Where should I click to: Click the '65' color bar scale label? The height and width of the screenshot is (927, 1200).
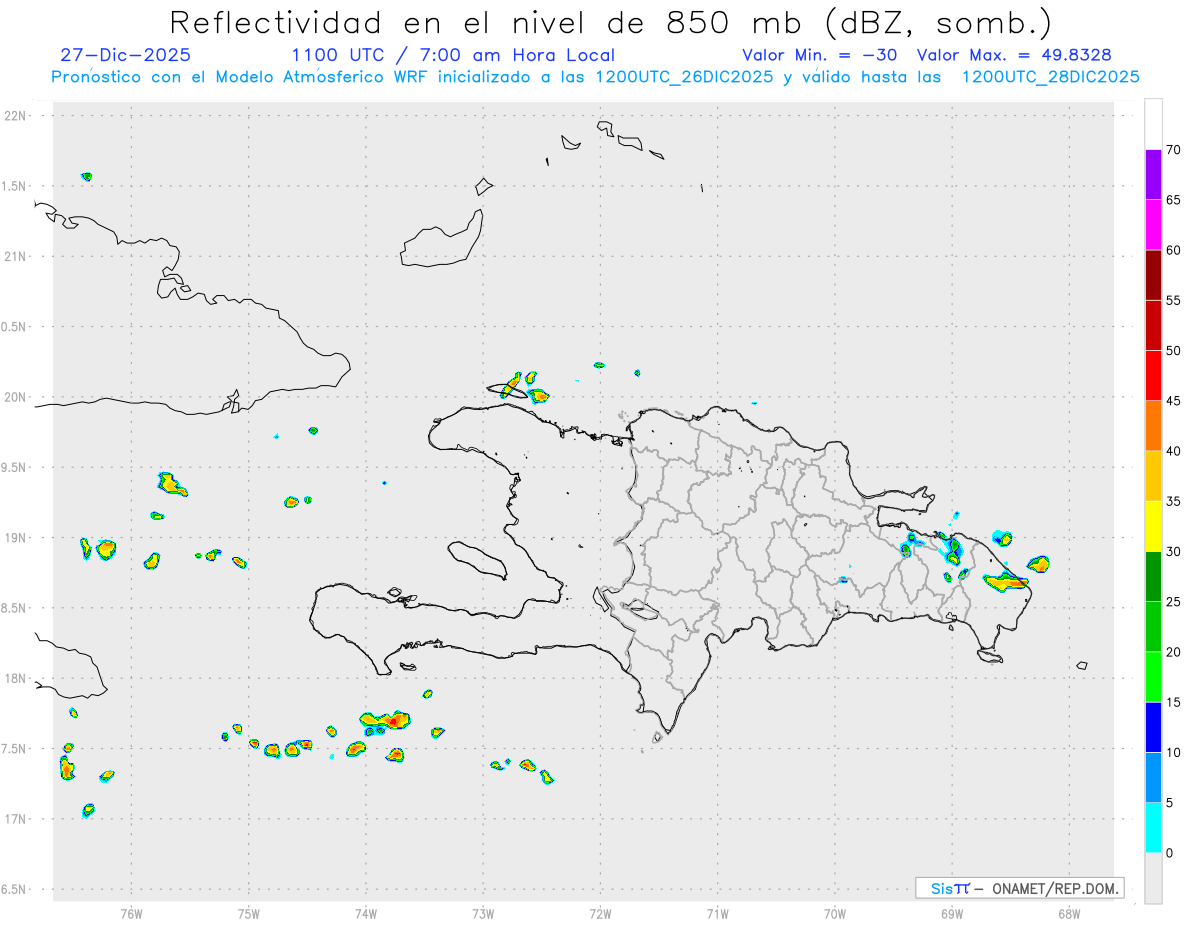(1174, 200)
